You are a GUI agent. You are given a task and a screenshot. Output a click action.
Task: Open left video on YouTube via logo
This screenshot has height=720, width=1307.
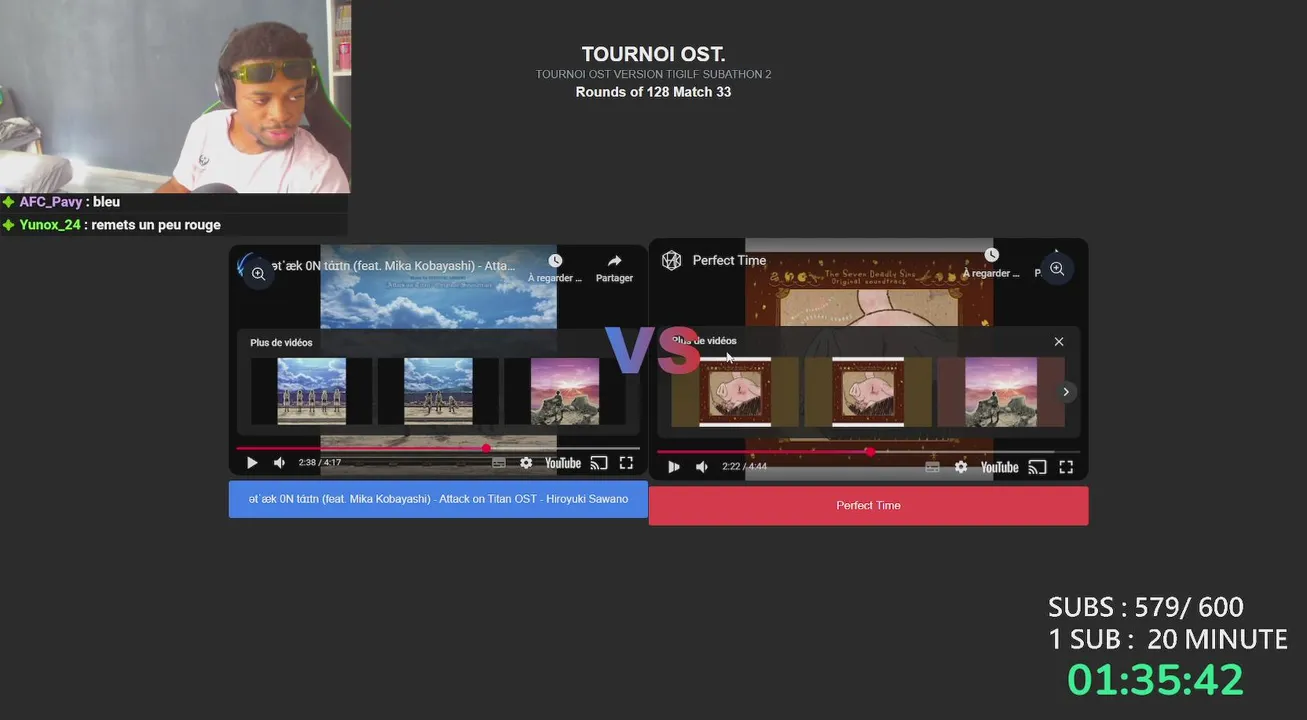coord(563,463)
